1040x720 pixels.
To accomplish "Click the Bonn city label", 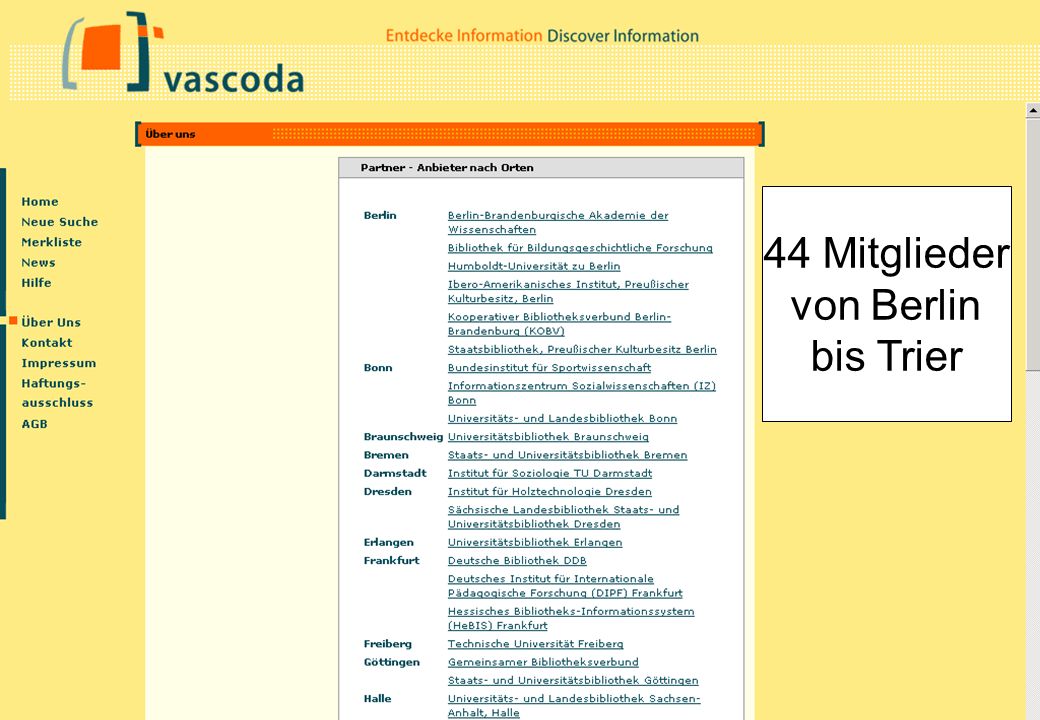I will click(378, 368).
